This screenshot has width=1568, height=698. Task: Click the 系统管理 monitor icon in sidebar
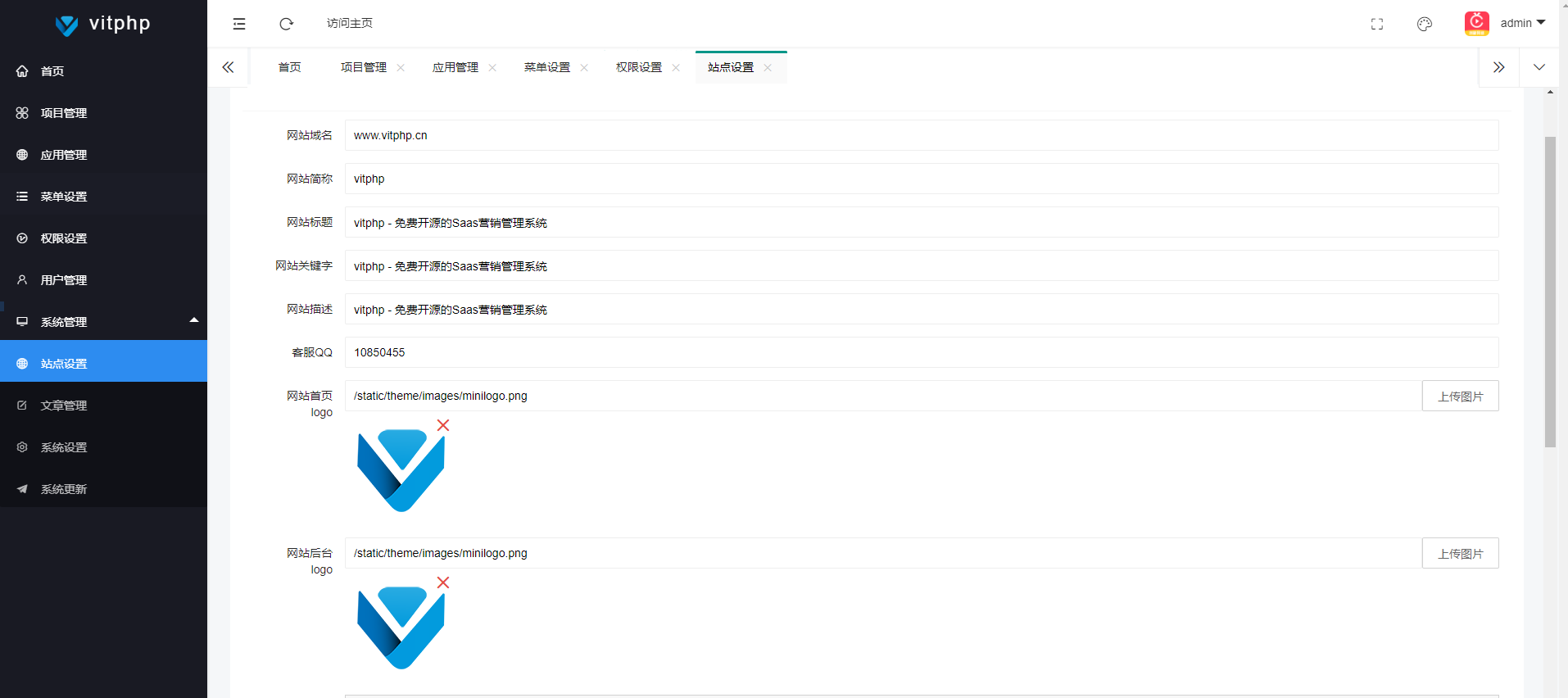tap(22, 322)
